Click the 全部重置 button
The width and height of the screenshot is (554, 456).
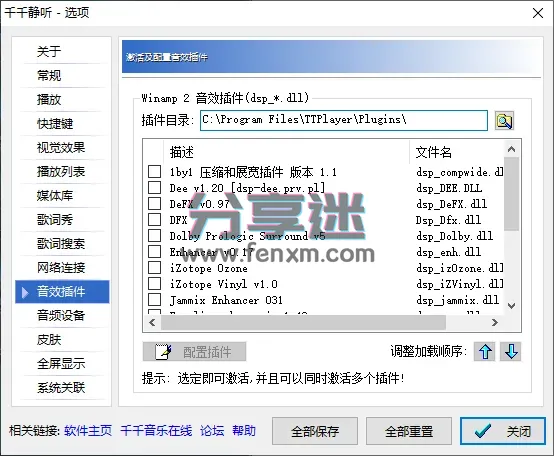click(409, 431)
